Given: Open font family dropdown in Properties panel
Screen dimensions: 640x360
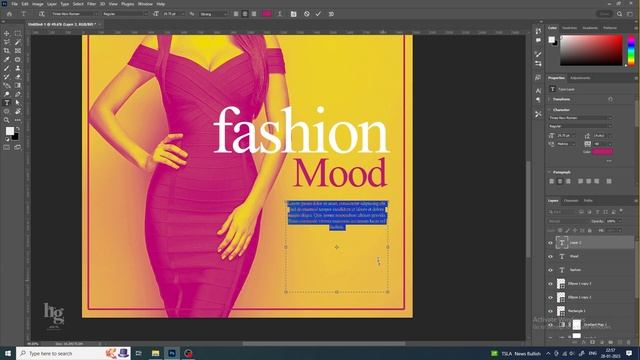Looking at the screenshot, I should 580,118.
